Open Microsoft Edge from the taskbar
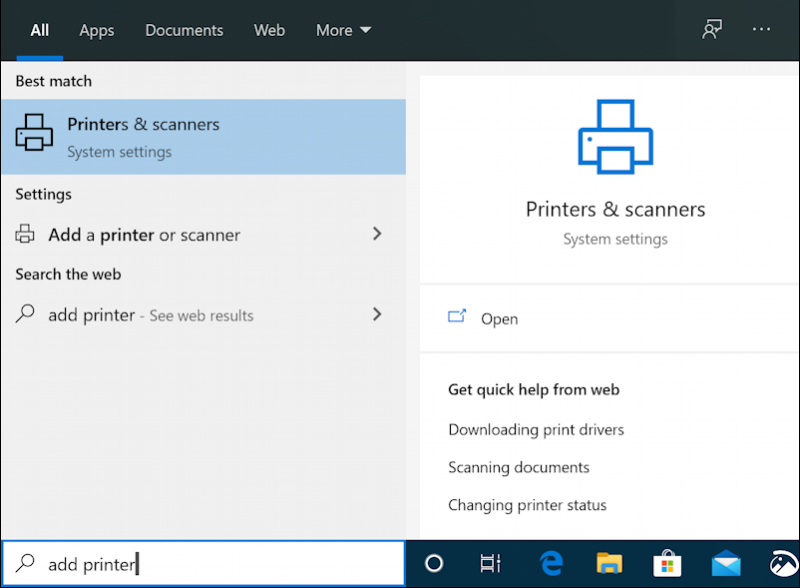The width and height of the screenshot is (800, 588). pyautogui.click(x=551, y=563)
